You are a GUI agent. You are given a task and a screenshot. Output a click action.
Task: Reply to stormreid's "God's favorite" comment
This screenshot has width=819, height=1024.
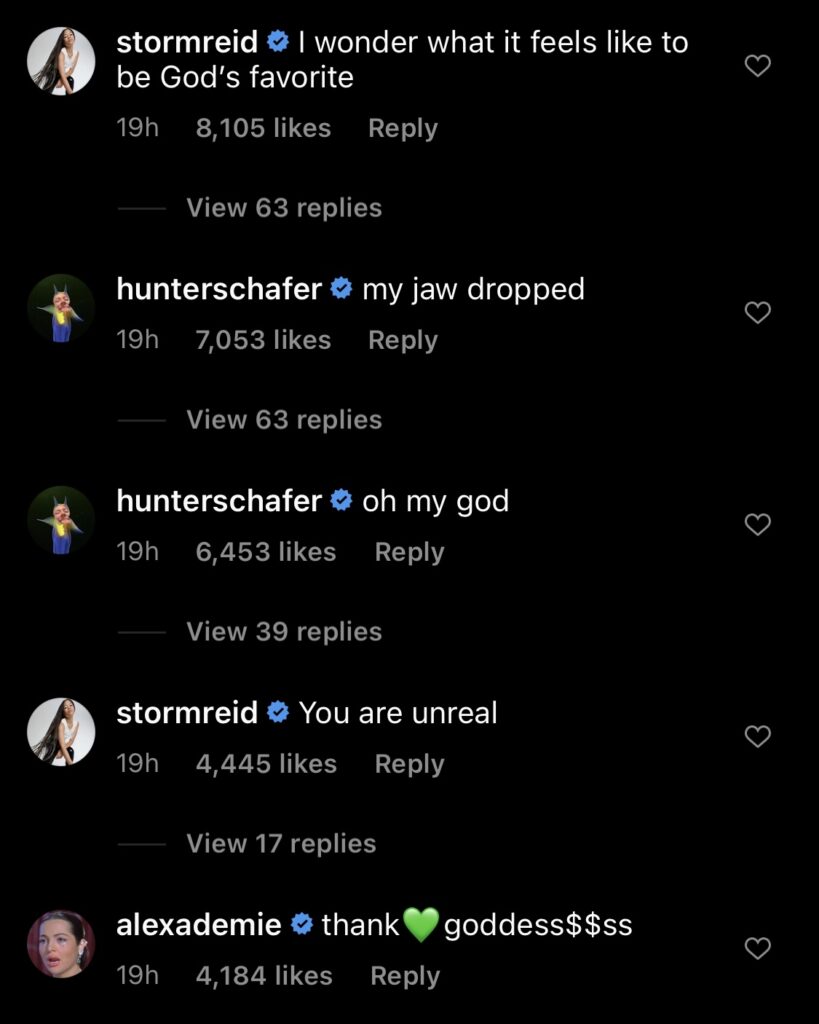pyautogui.click(x=403, y=128)
